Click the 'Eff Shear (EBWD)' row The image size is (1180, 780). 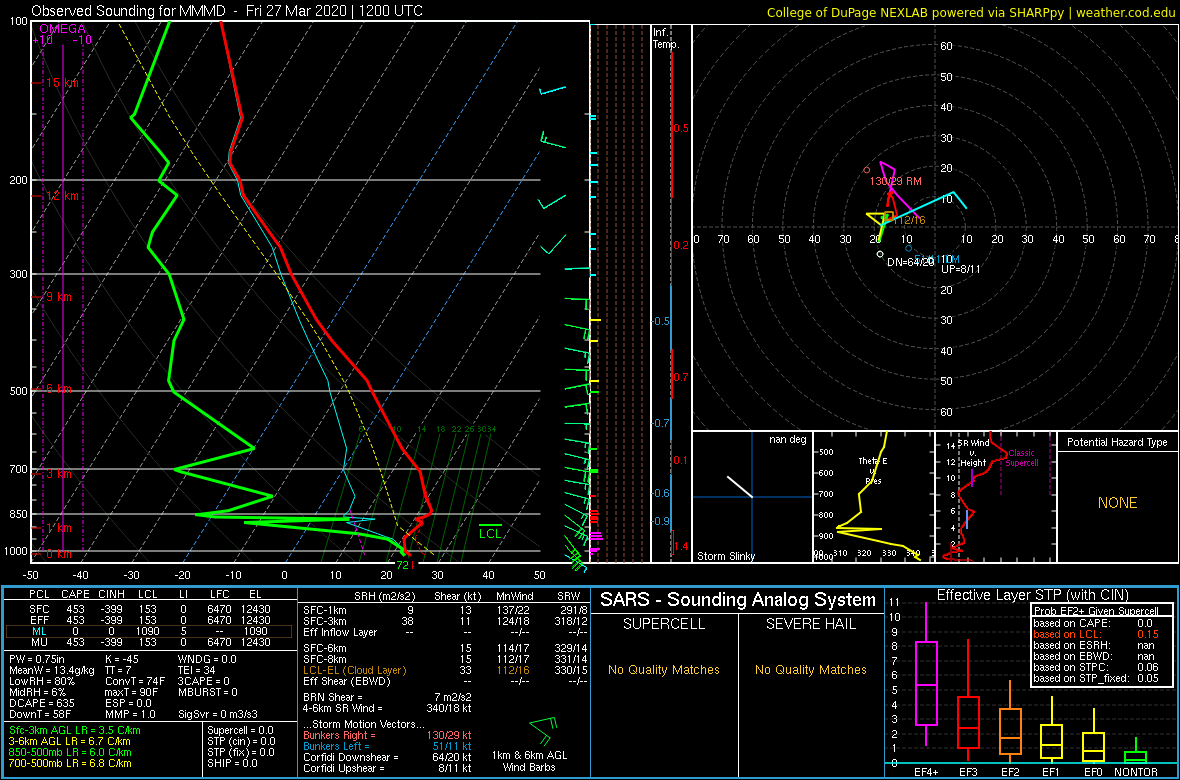tap(445, 681)
